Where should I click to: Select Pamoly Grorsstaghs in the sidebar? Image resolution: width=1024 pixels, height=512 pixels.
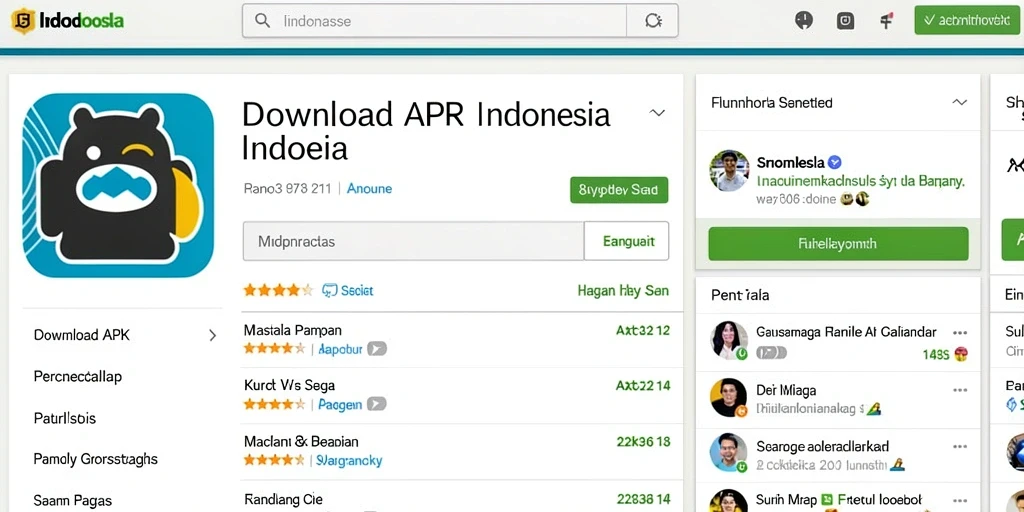point(95,459)
